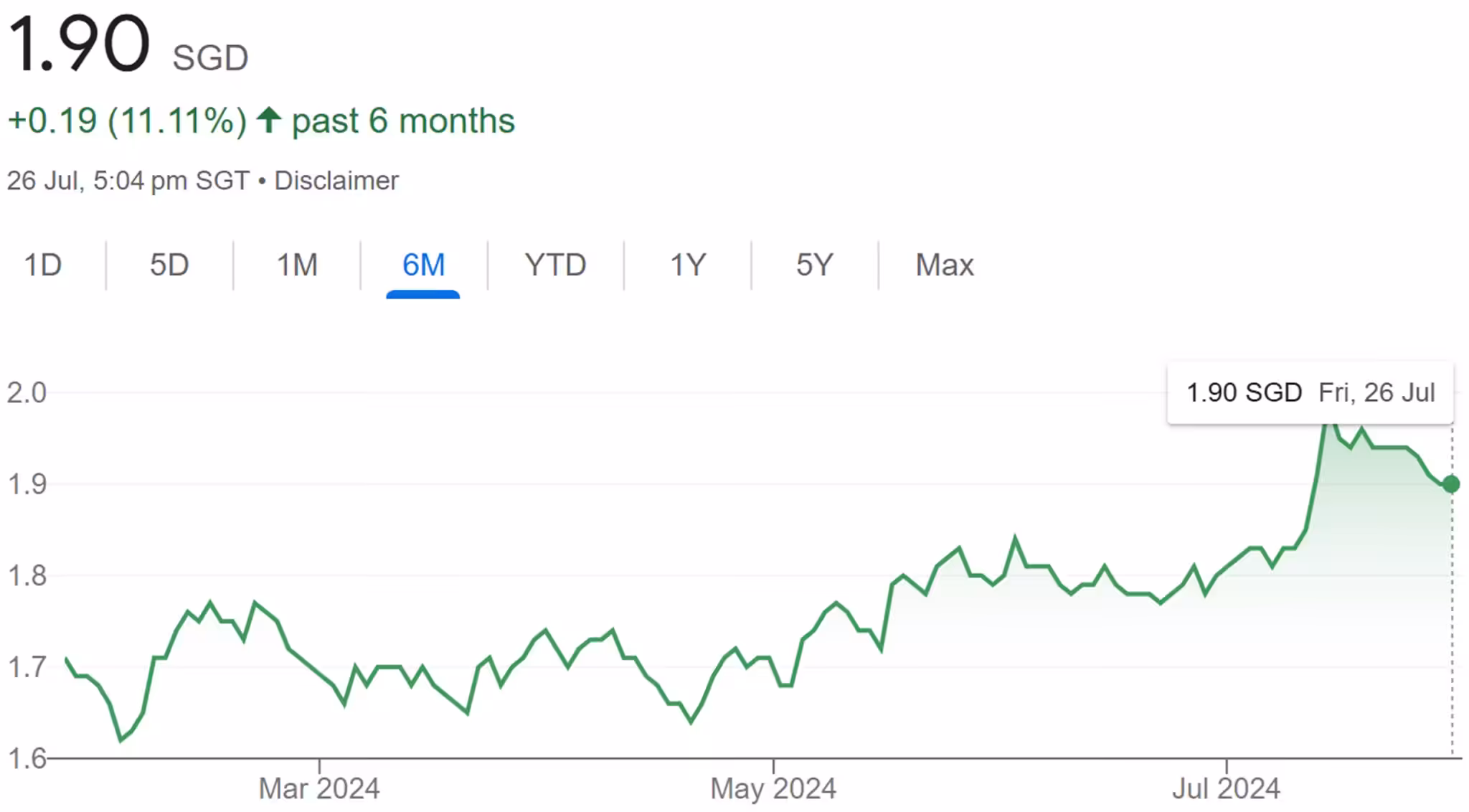This screenshot has width=1469, height=812.
Task: Switch to year-to-date YTD view
Action: pos(555,265)
